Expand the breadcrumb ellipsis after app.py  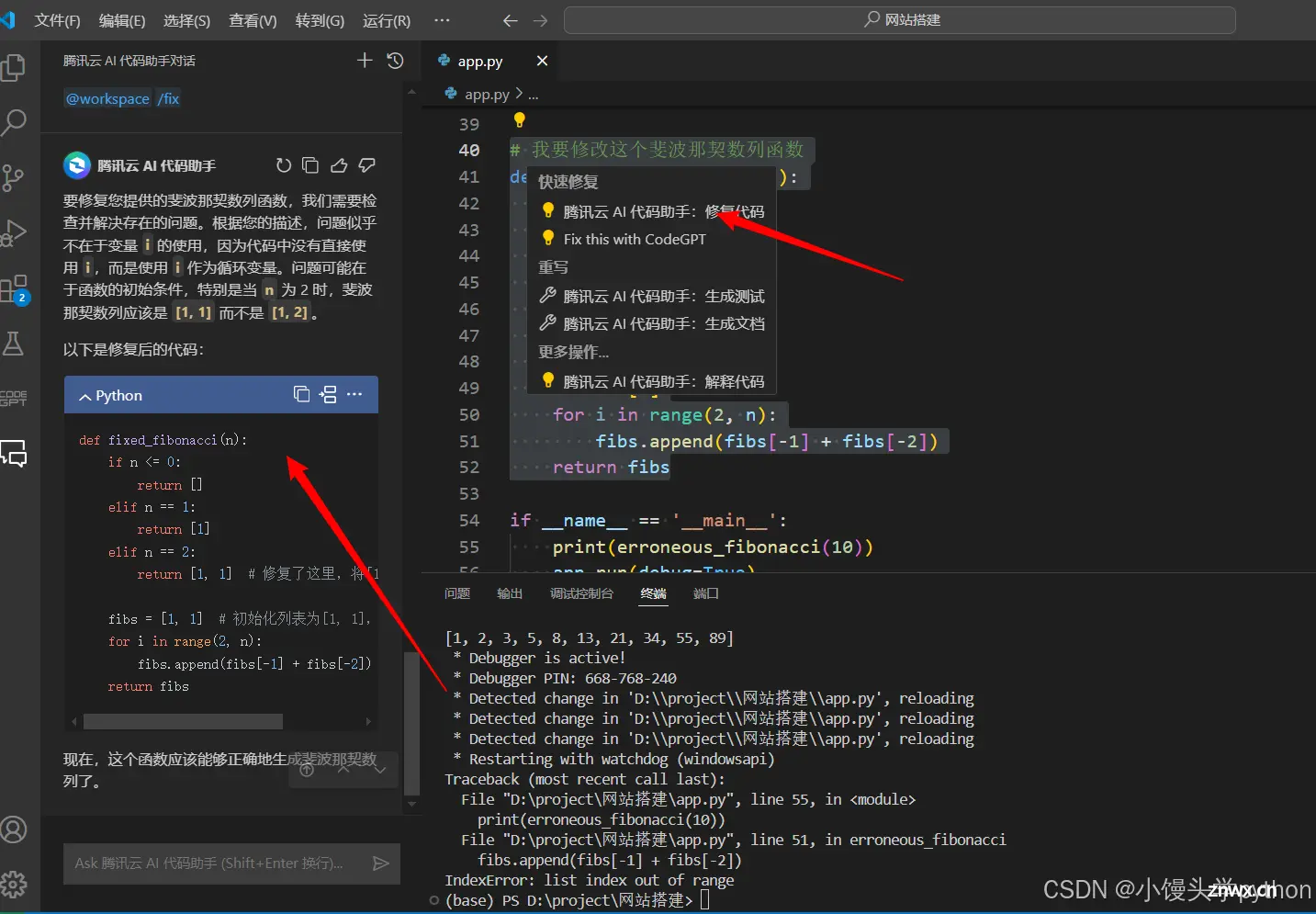(534, 94)
